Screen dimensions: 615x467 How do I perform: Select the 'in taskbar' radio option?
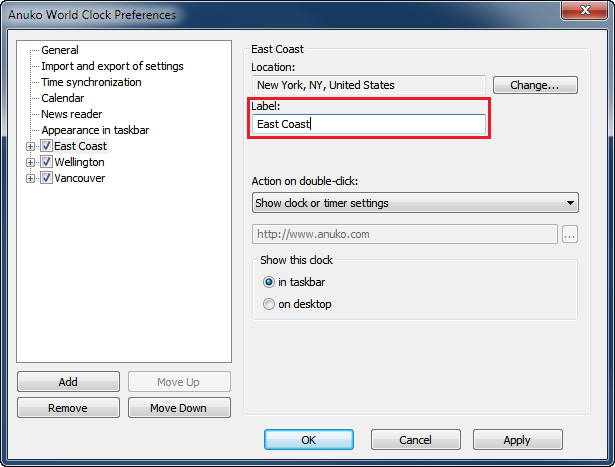(x=268, y=282)
